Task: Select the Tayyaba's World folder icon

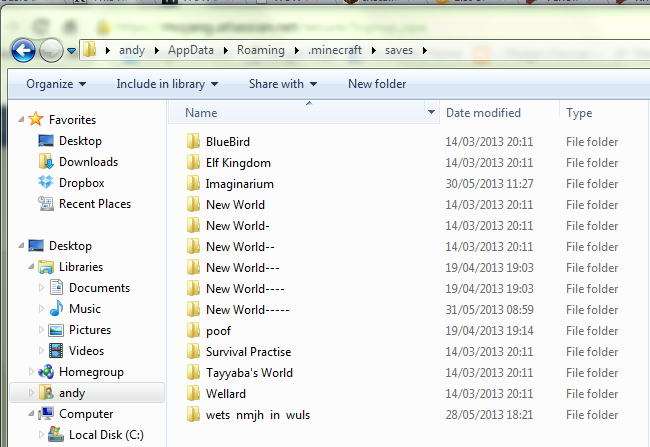Action: 193,372
